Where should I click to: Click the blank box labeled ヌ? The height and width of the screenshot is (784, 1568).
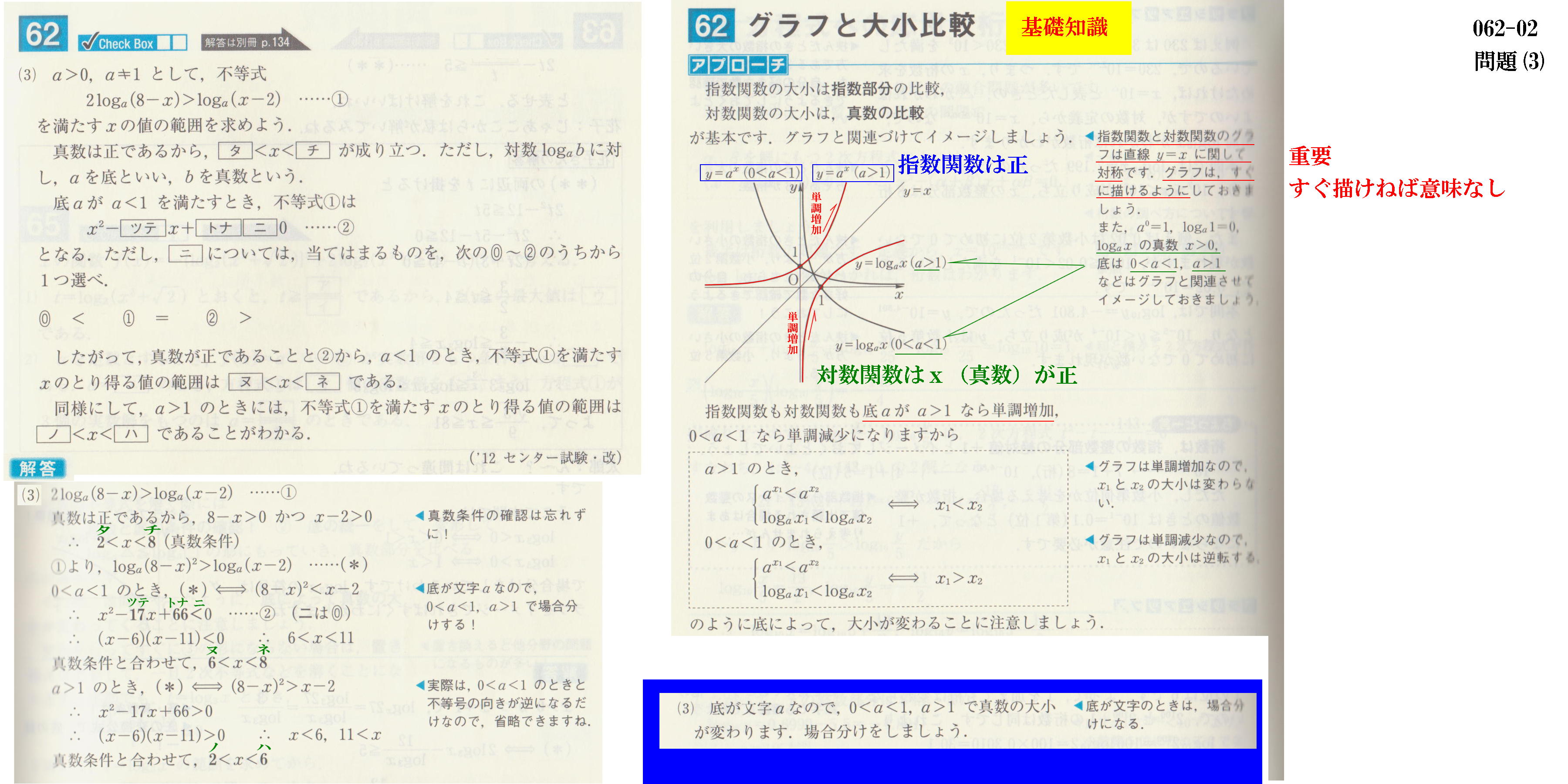pyautogui.click(x=245, y=382)
